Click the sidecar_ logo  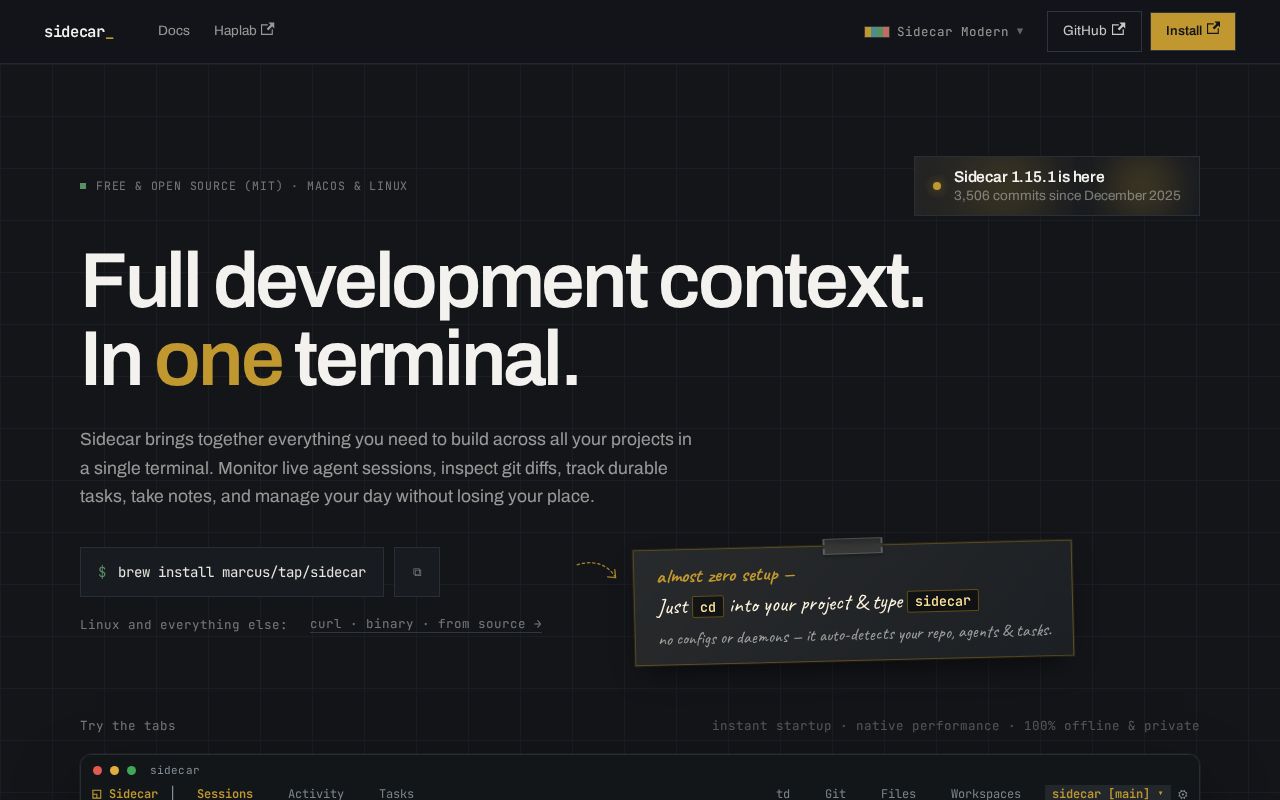point(79,32)
